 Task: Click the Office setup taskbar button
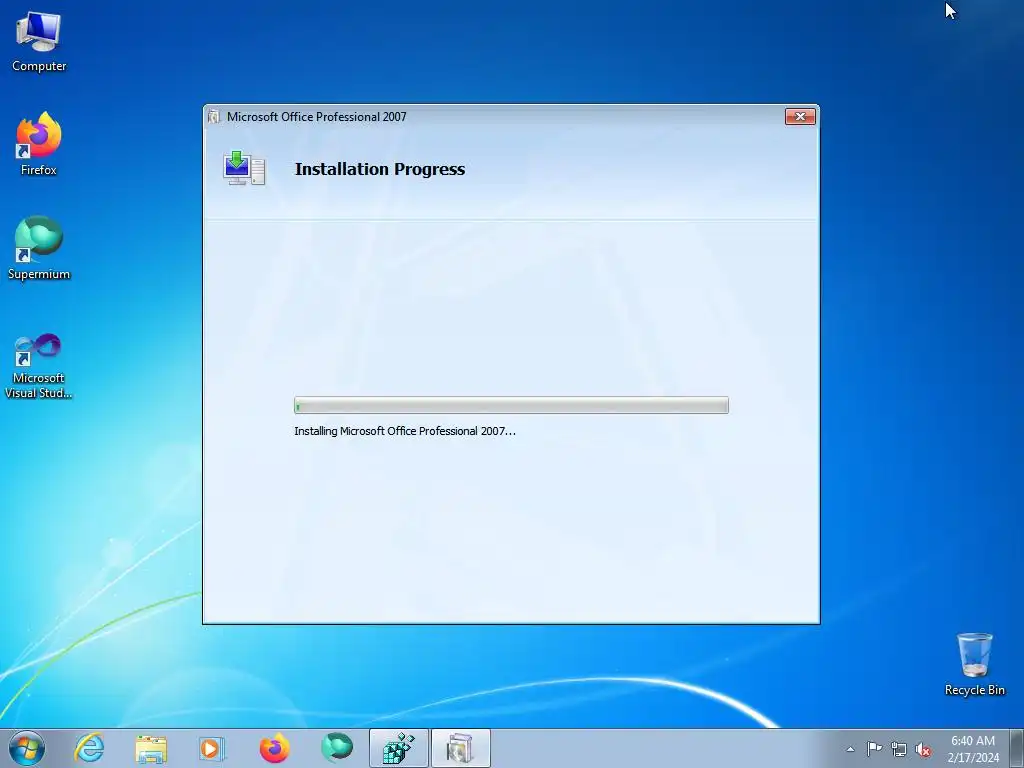pyautogui.click(x=460, y=748)
